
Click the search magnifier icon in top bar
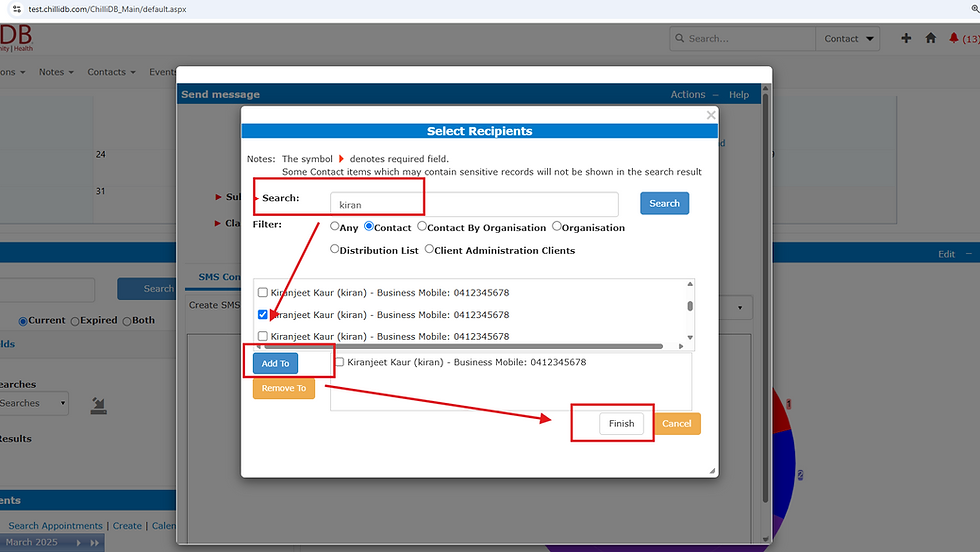coord(679,38)
